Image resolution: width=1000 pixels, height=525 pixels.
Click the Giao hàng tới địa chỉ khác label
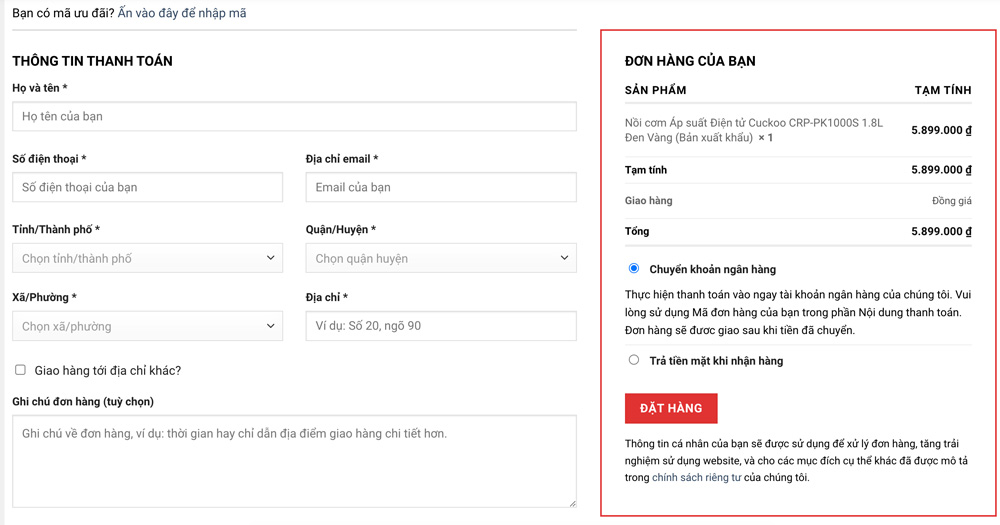click(x=108, y=371)
